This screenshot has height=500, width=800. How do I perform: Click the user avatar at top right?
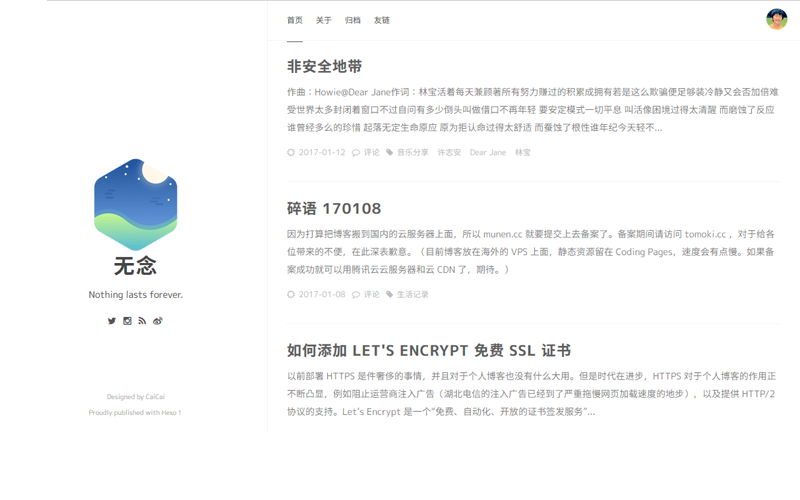[x=776, y=19]
